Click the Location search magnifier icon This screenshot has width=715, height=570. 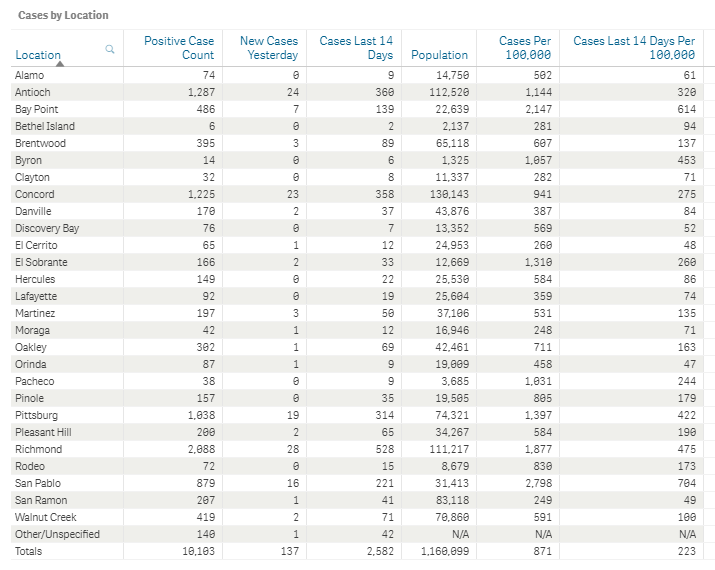point(110,49)
